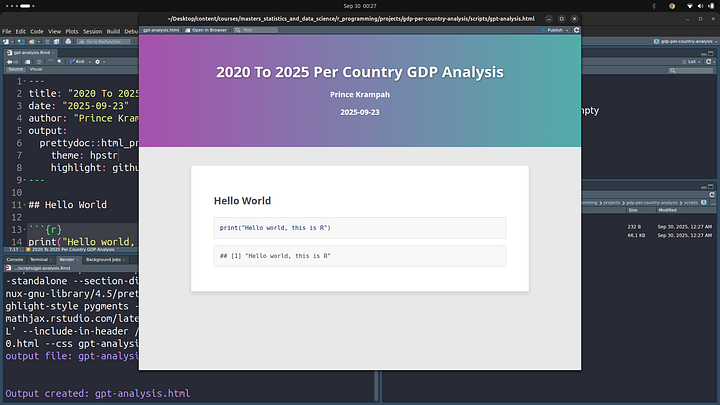This screenshot has width=720, height=405.
Task: Close the Background Jobs tab
Action: point(124,259)
